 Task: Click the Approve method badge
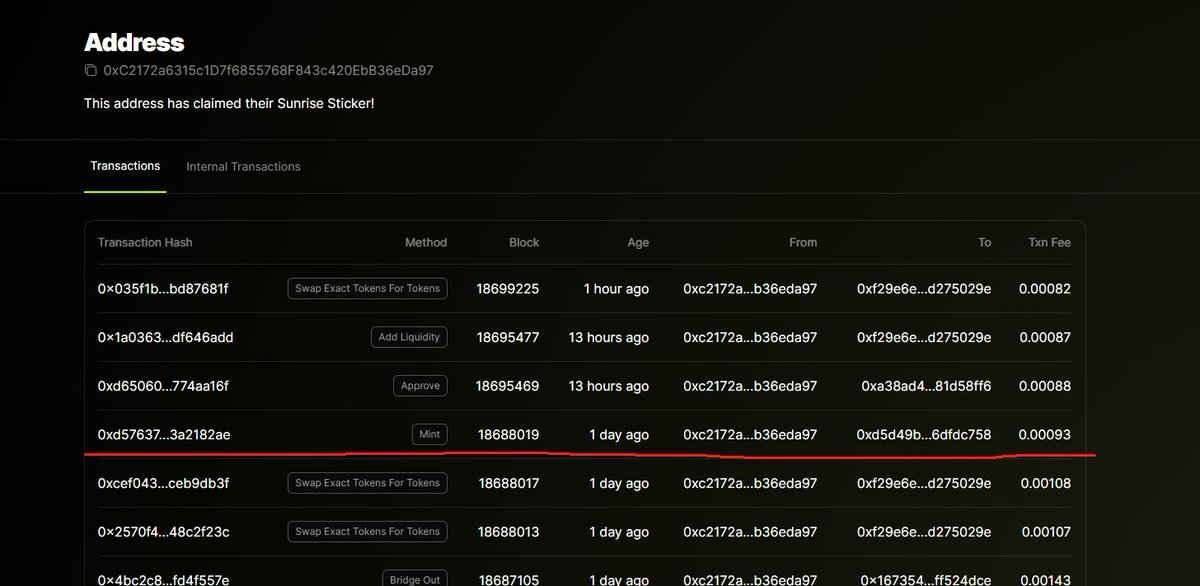[x=420, y=386]
